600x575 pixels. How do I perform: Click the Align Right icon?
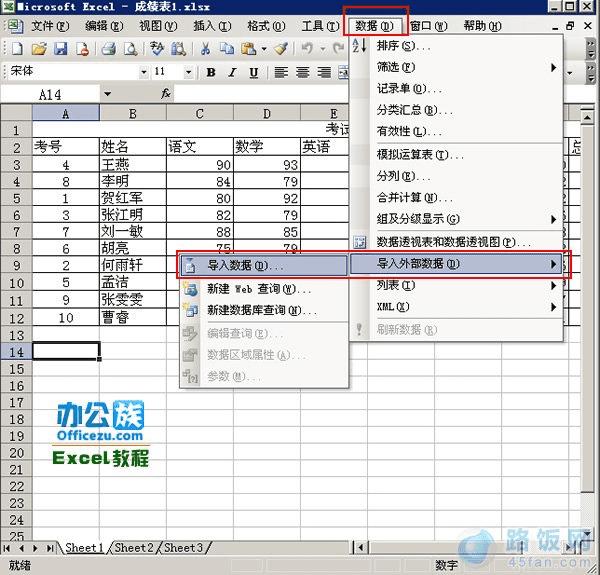pos(324,72)
